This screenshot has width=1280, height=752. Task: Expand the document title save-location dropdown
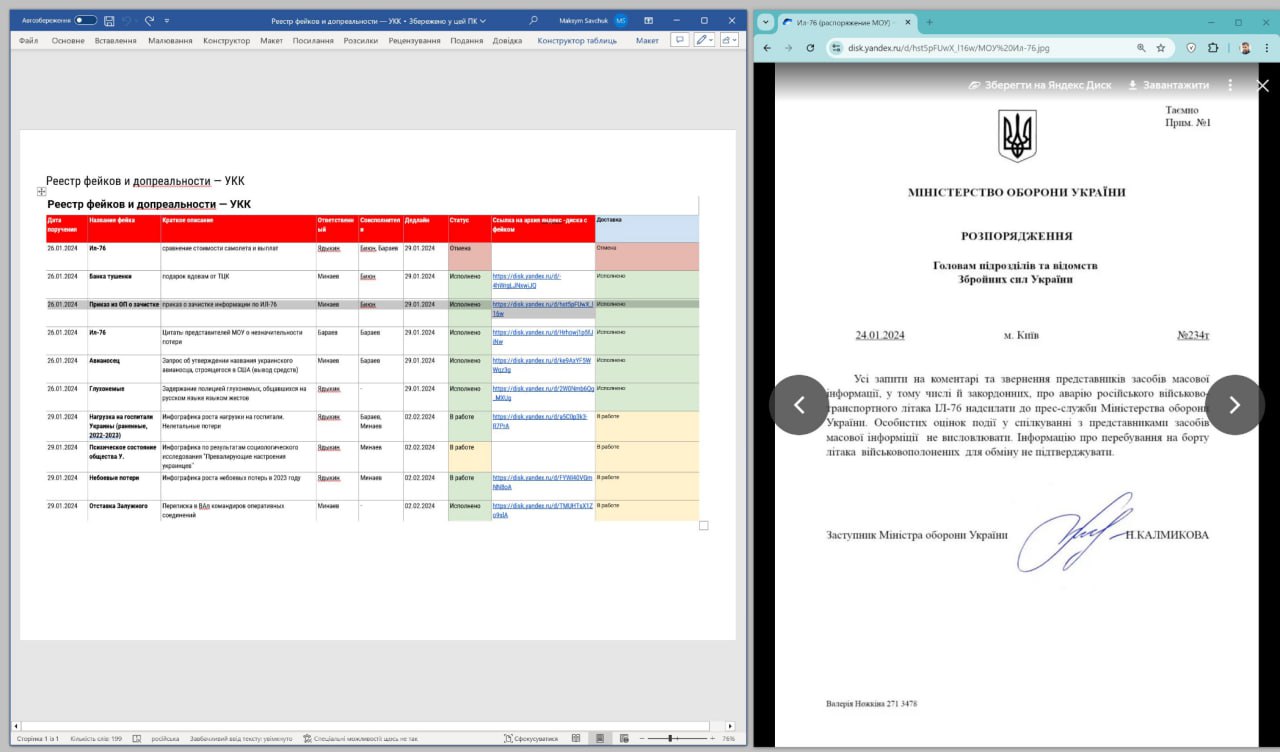pyautogui.click(x=483, y=21)
